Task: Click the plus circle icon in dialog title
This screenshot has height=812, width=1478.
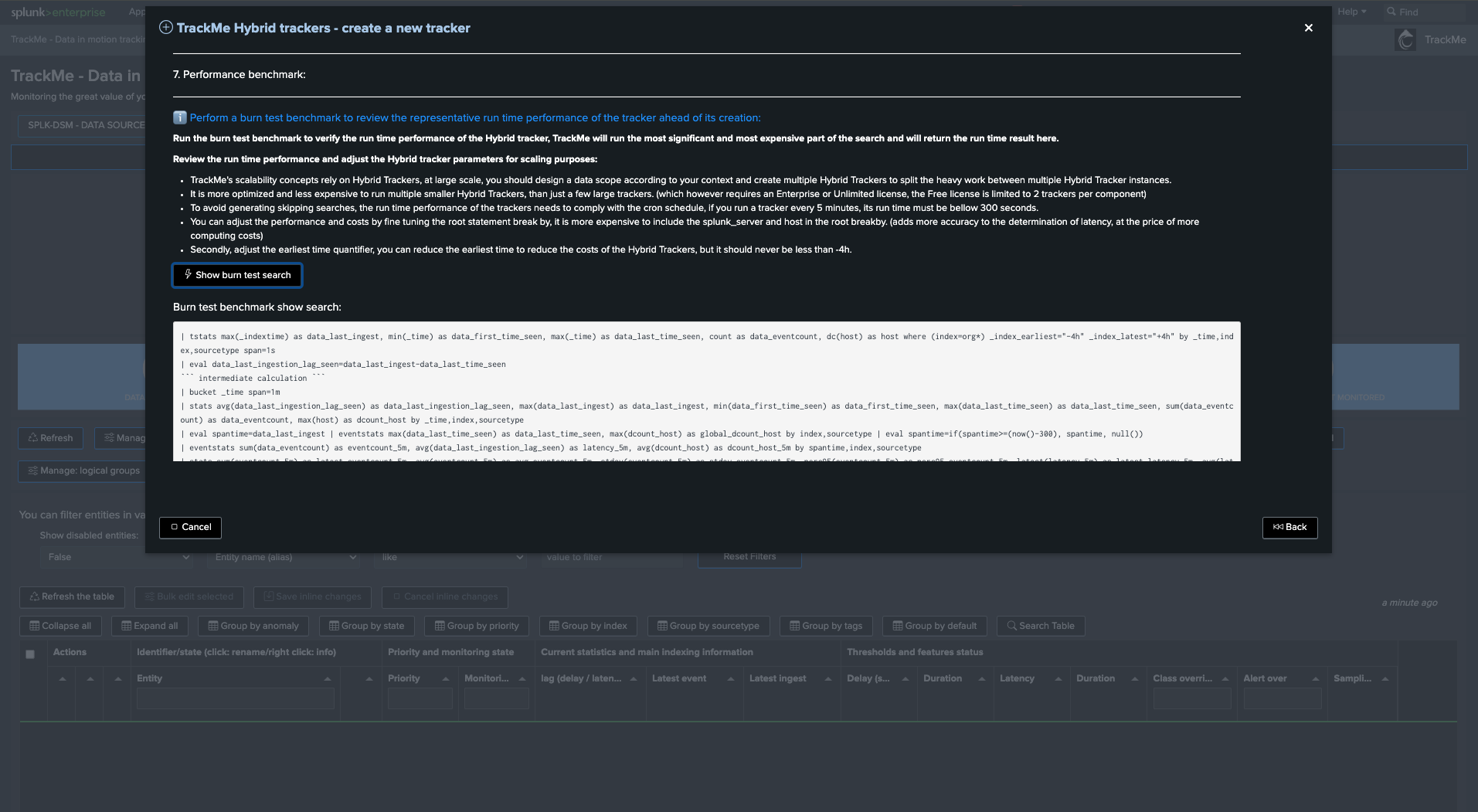Action: (x=166, y=28)
